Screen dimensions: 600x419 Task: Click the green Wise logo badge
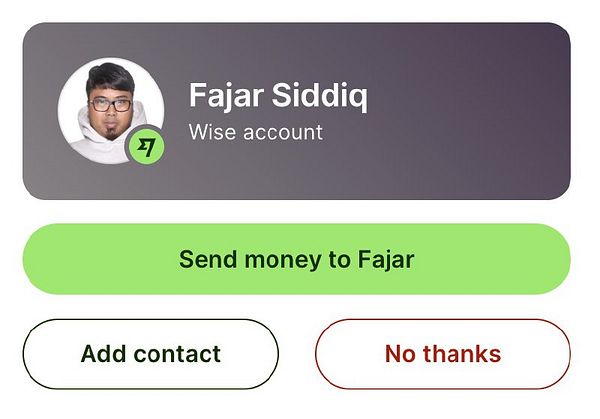click(145, 147)
